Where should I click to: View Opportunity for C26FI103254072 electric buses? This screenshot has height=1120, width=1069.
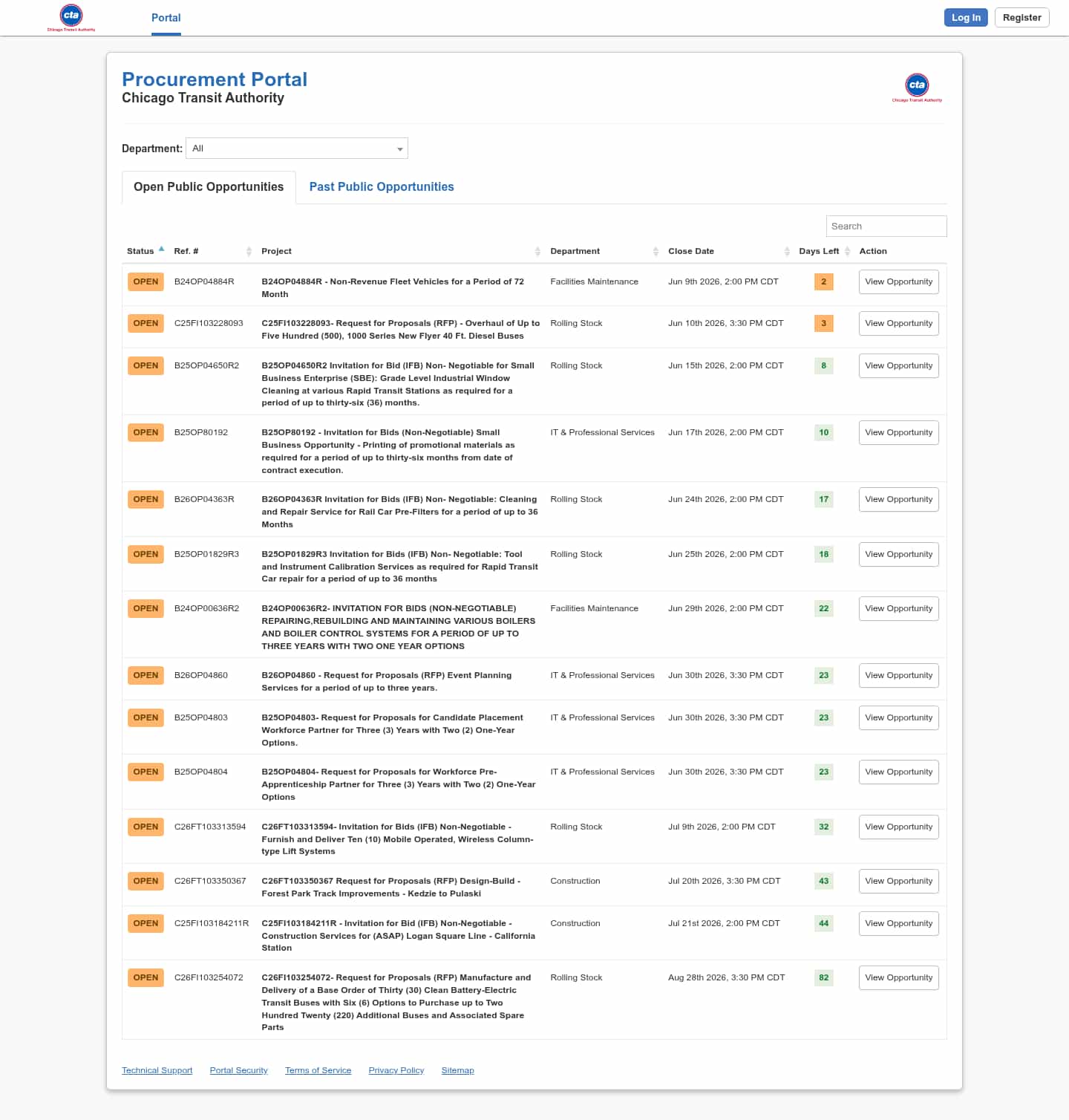[899, 978]
